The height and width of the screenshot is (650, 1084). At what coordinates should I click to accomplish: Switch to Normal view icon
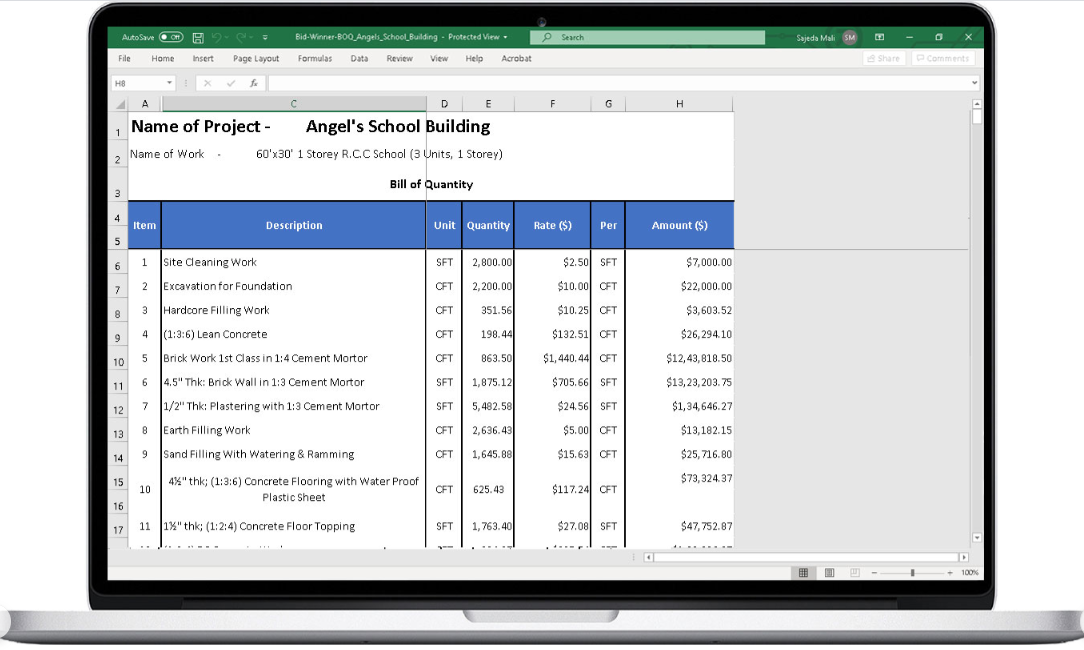pyautogui.click(x=803, y=573)
